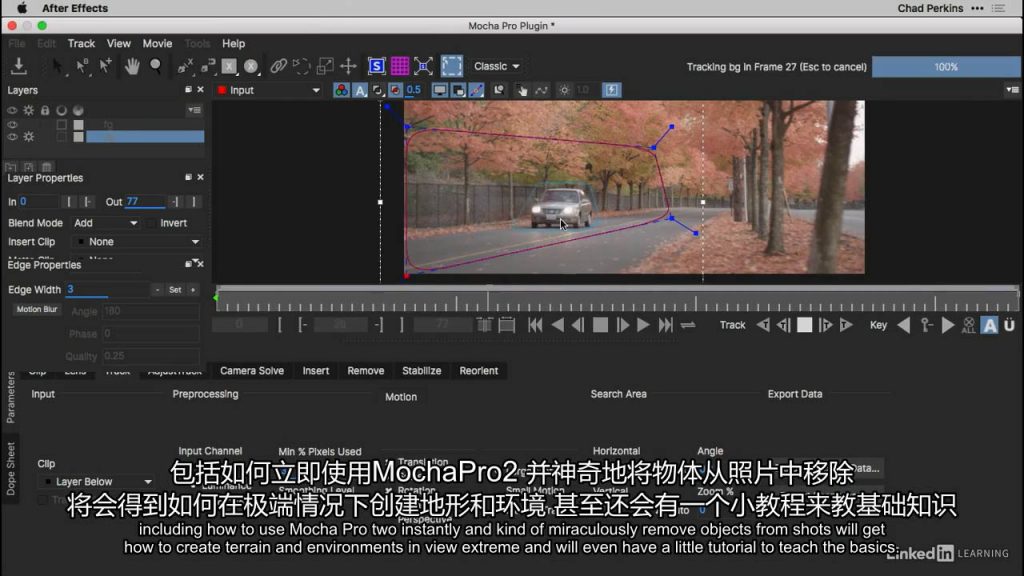Image resolution: width=1024 pixels, height=576 pixels.
Task: Open the Layer Below clip dropdown
Action: pos(97,482)
